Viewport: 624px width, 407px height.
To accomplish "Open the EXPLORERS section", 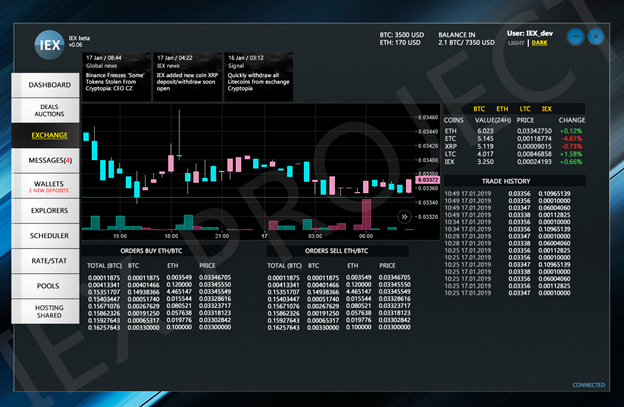I will [x=45, y=210].
